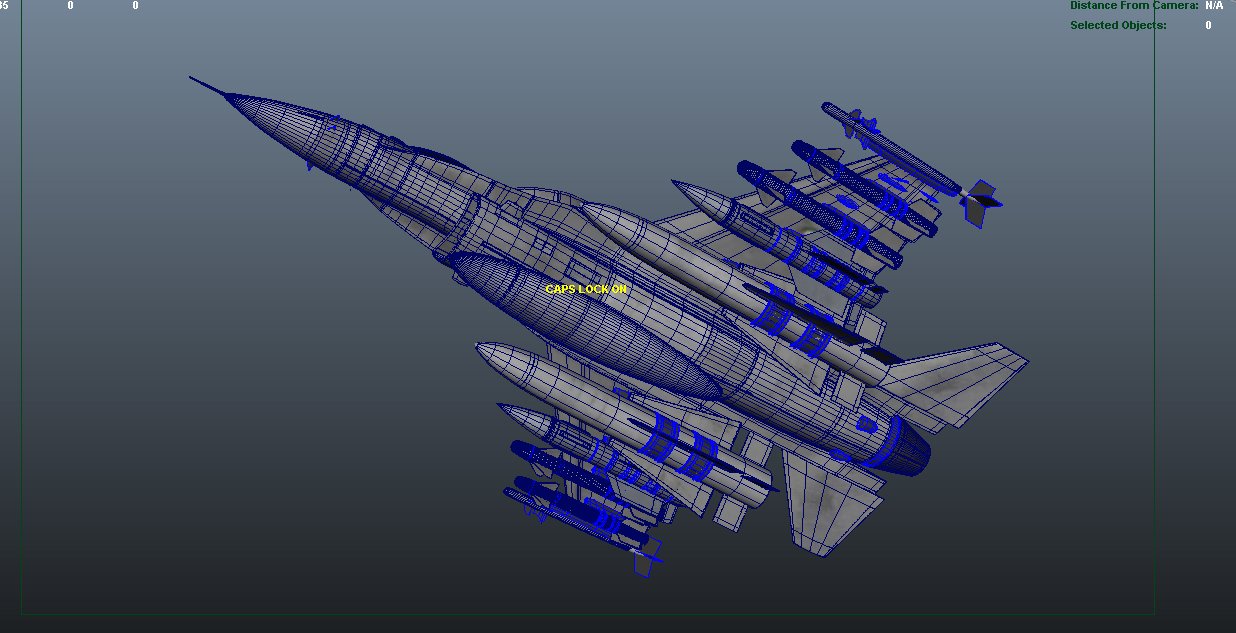
Task: Click the CAPS LOCK ON warning indicator
Action: pos(585,288)
